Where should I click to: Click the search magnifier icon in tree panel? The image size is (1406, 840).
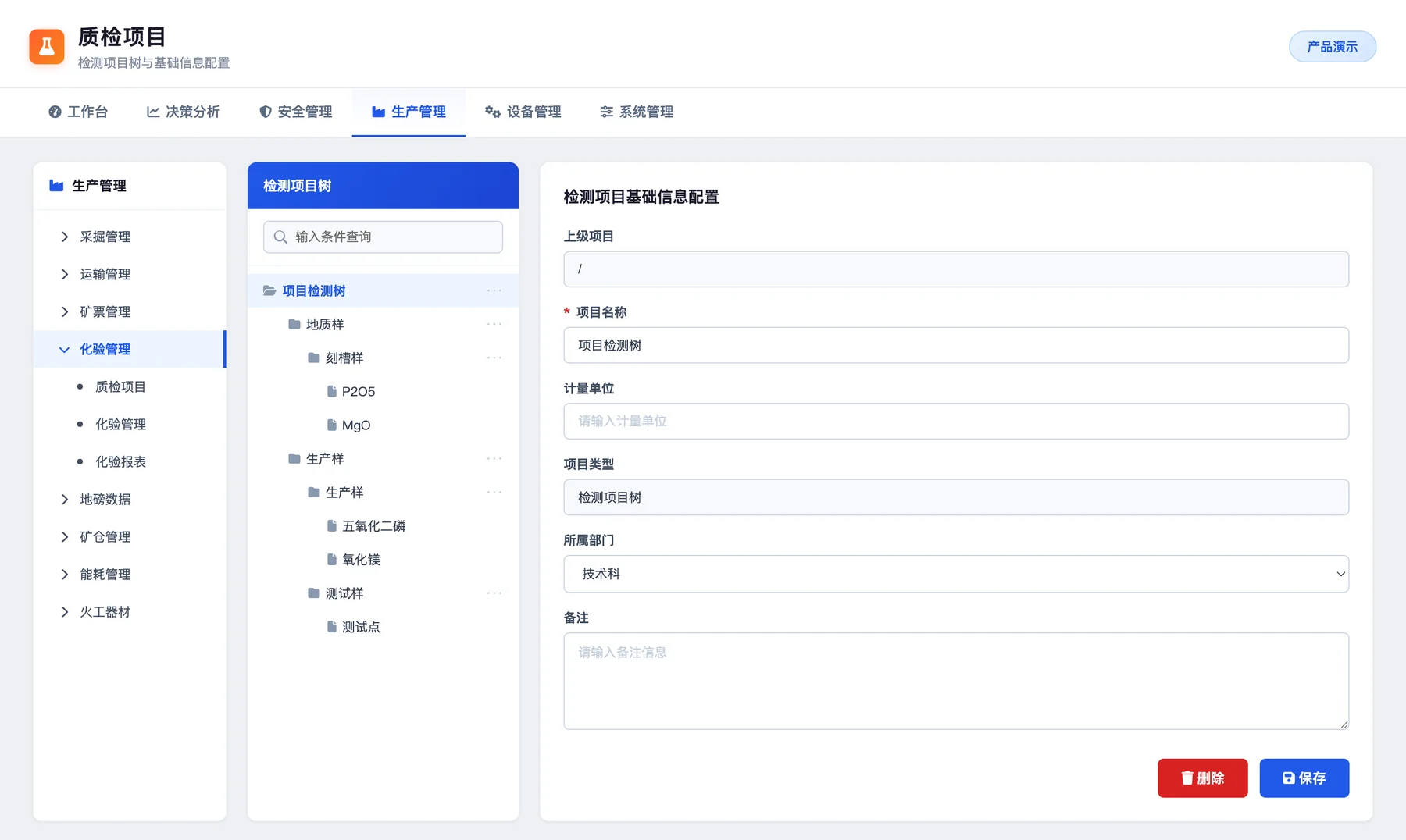(280, 237)
